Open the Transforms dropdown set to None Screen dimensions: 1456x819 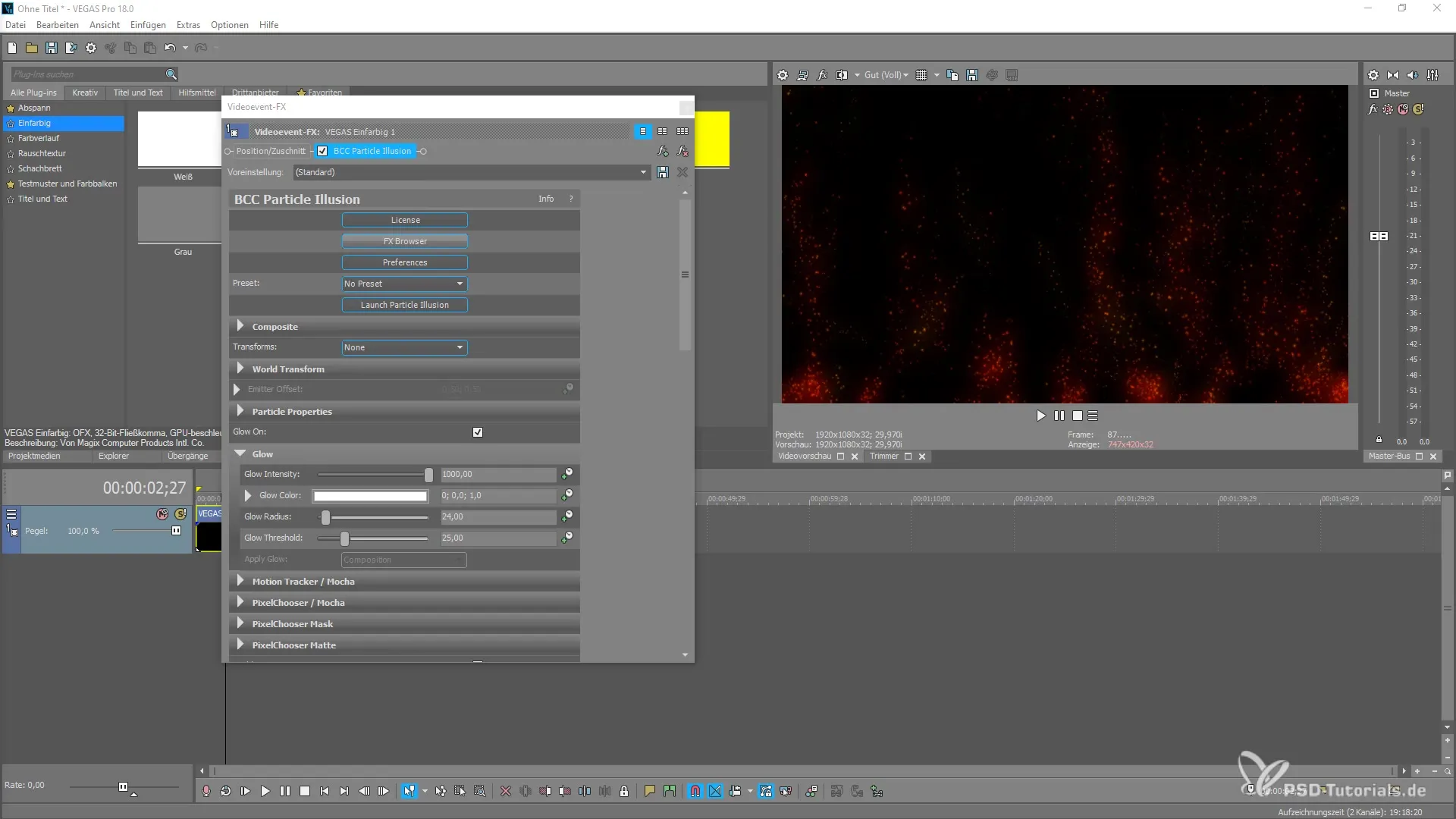(x=404, y=347)
